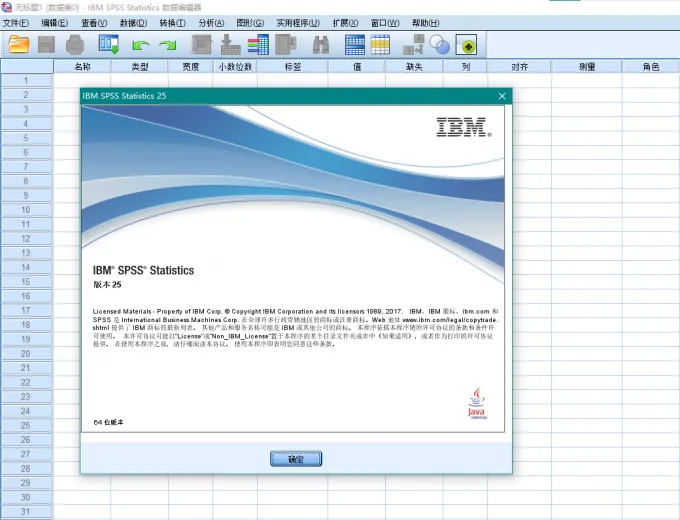Open the 查看(V) menu
The image size is (680, 520).
(94, 23)
